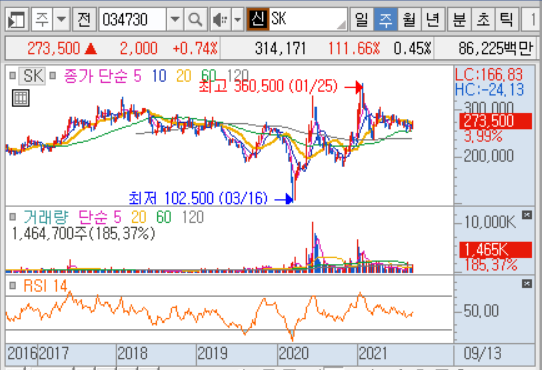
Task: Click the 86,225백만 trading value
Action: click(x=495, y=48)
